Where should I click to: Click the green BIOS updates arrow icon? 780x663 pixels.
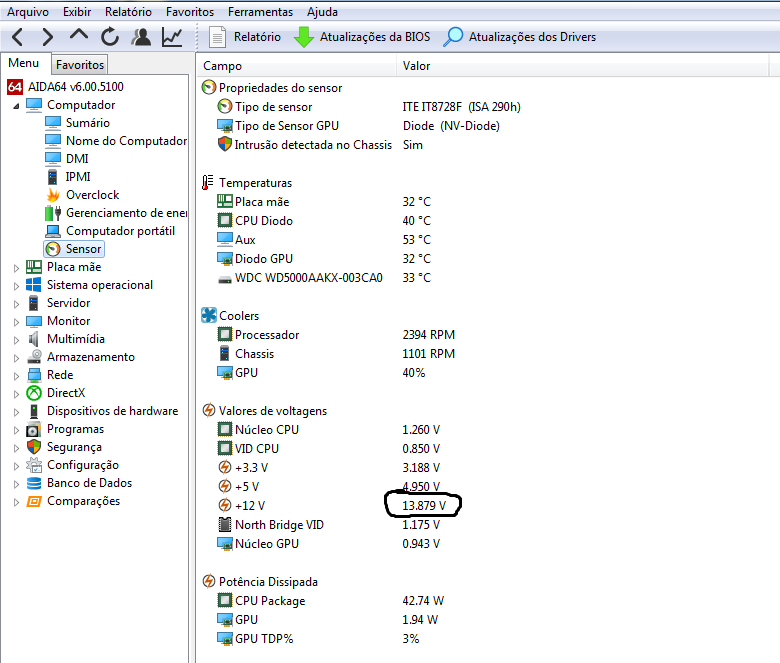304,37
